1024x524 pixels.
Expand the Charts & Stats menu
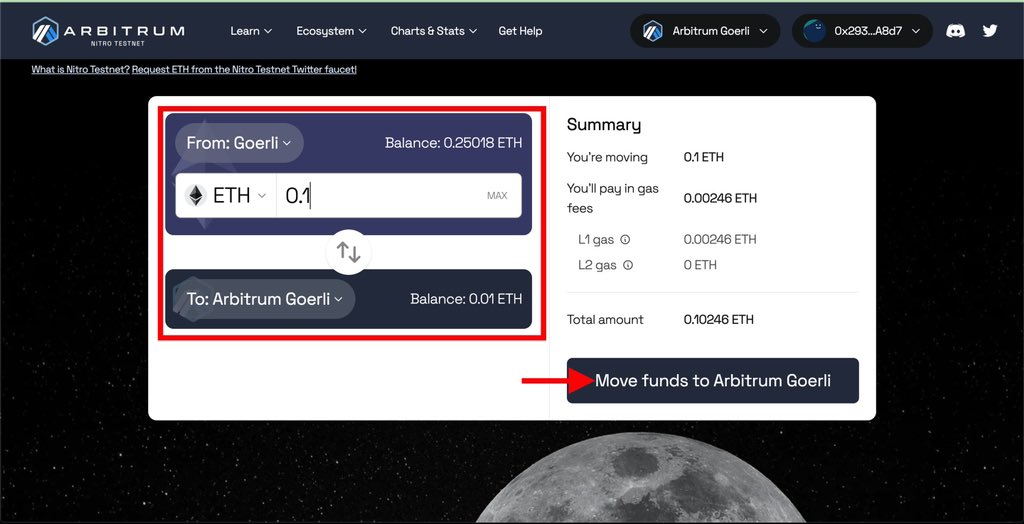click(x=434, y=31)
